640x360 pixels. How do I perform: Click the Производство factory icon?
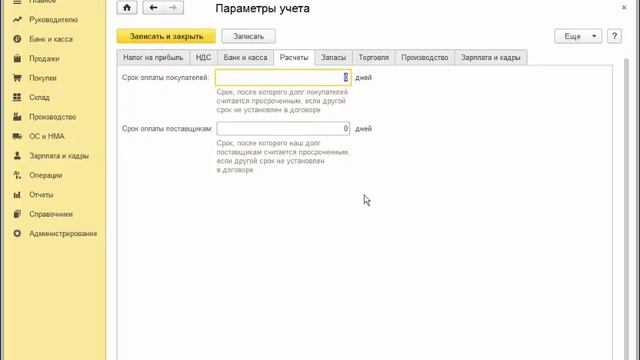[x=17, y=117]
